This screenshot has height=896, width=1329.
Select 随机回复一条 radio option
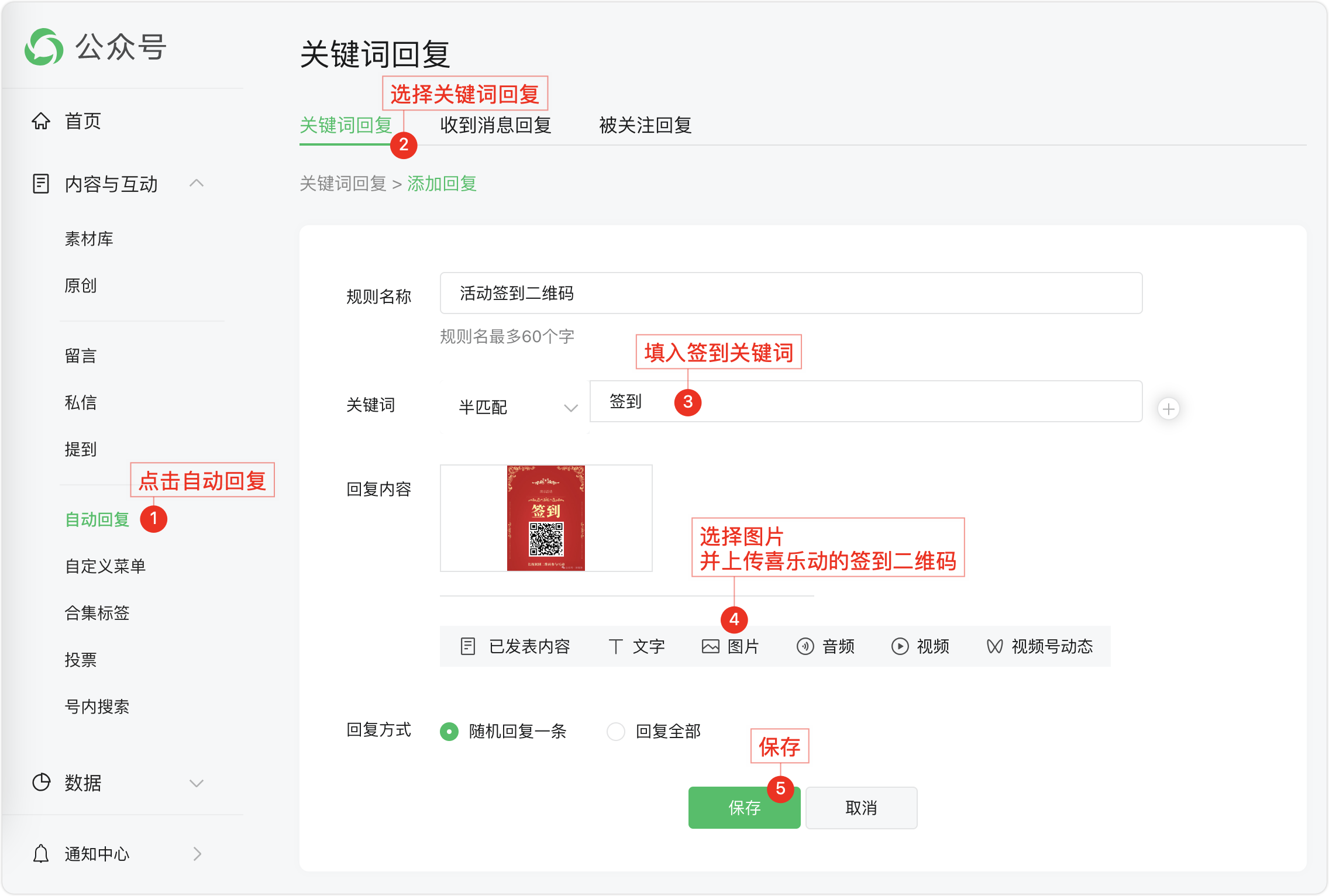449,731
